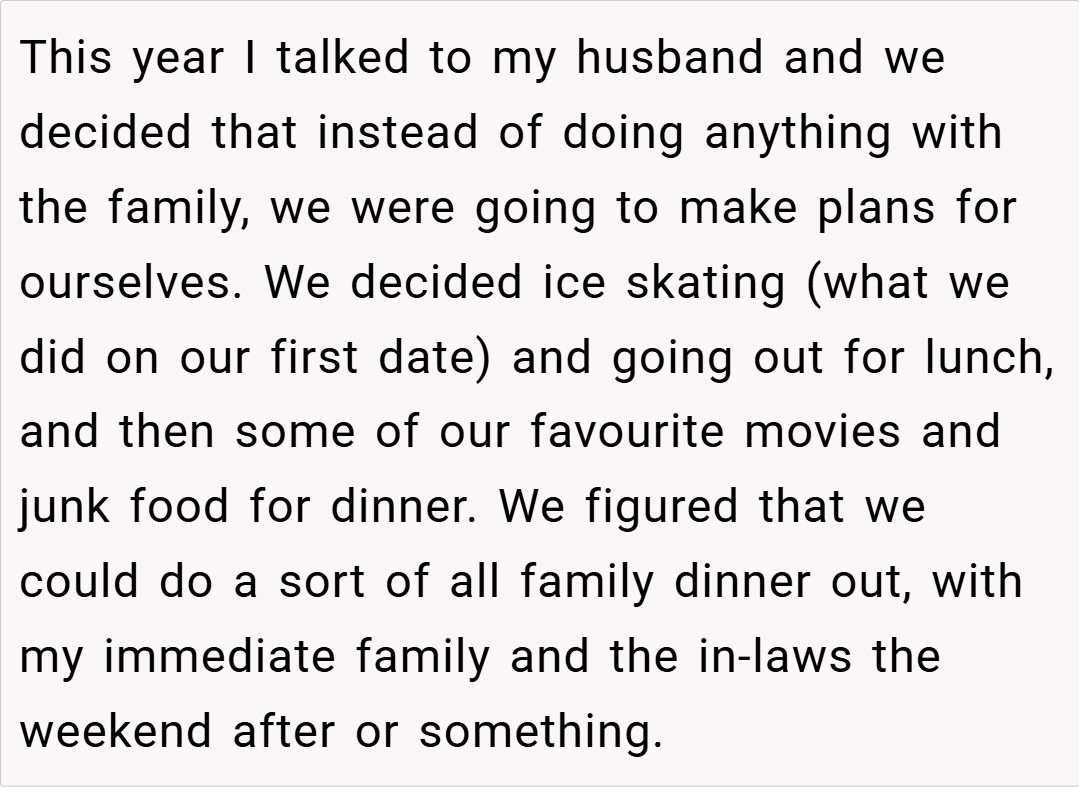
Task: Click the word "anything" in the paragraph
Action: [797, 133]
